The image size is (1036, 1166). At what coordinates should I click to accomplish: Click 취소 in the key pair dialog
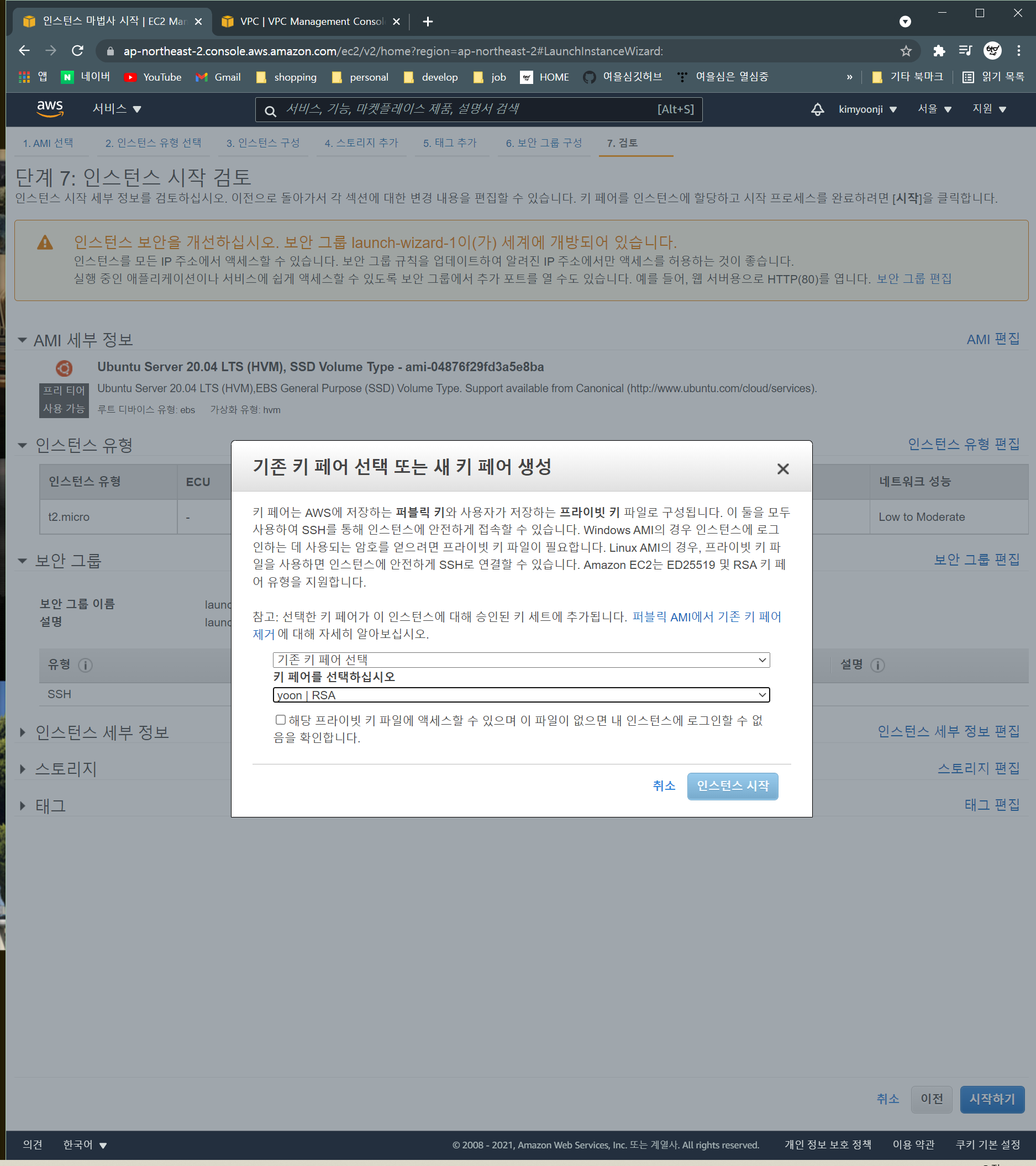coord(664,786)
